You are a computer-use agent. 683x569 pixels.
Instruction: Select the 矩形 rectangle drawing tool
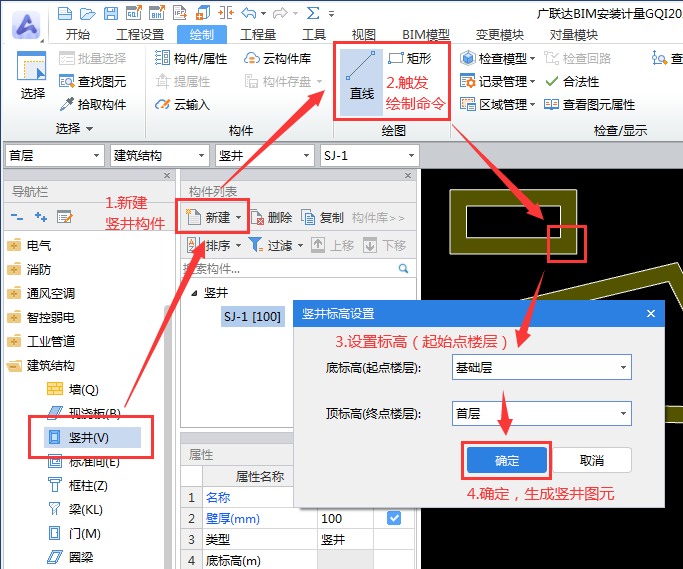(x=410, y=58)
